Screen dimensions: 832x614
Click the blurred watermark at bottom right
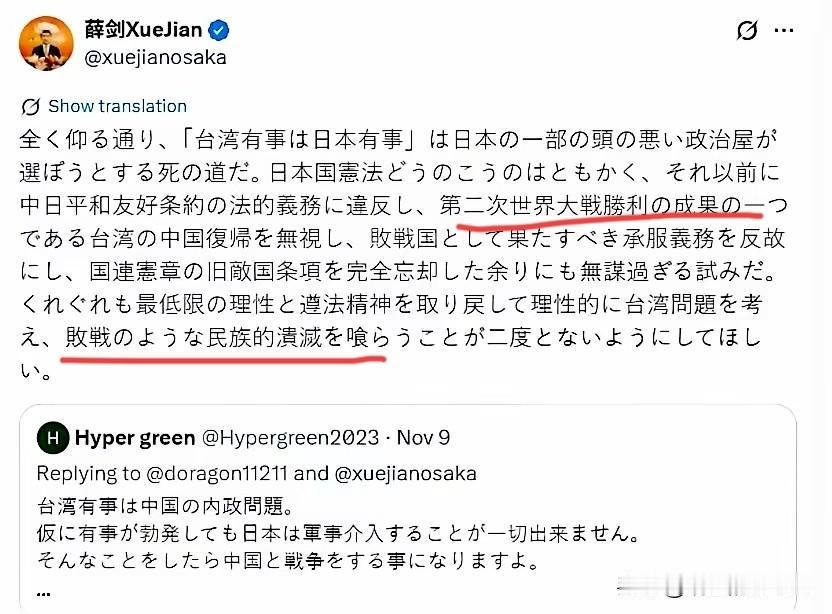(x=716, y=585)
